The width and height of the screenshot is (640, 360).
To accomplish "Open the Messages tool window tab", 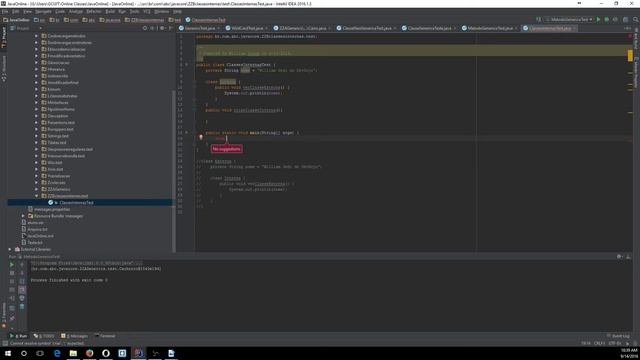I will pos(74,336).
